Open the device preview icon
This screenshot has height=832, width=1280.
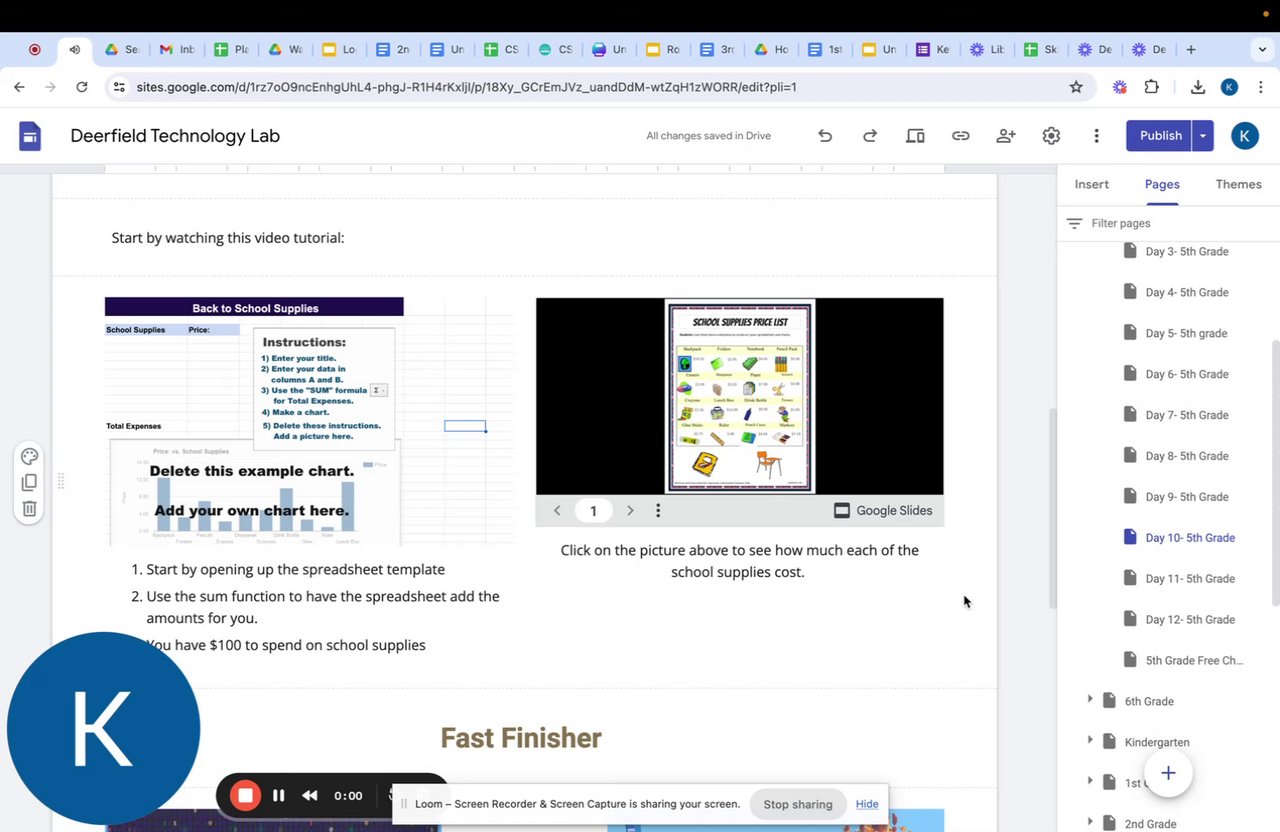coord(915,136)
